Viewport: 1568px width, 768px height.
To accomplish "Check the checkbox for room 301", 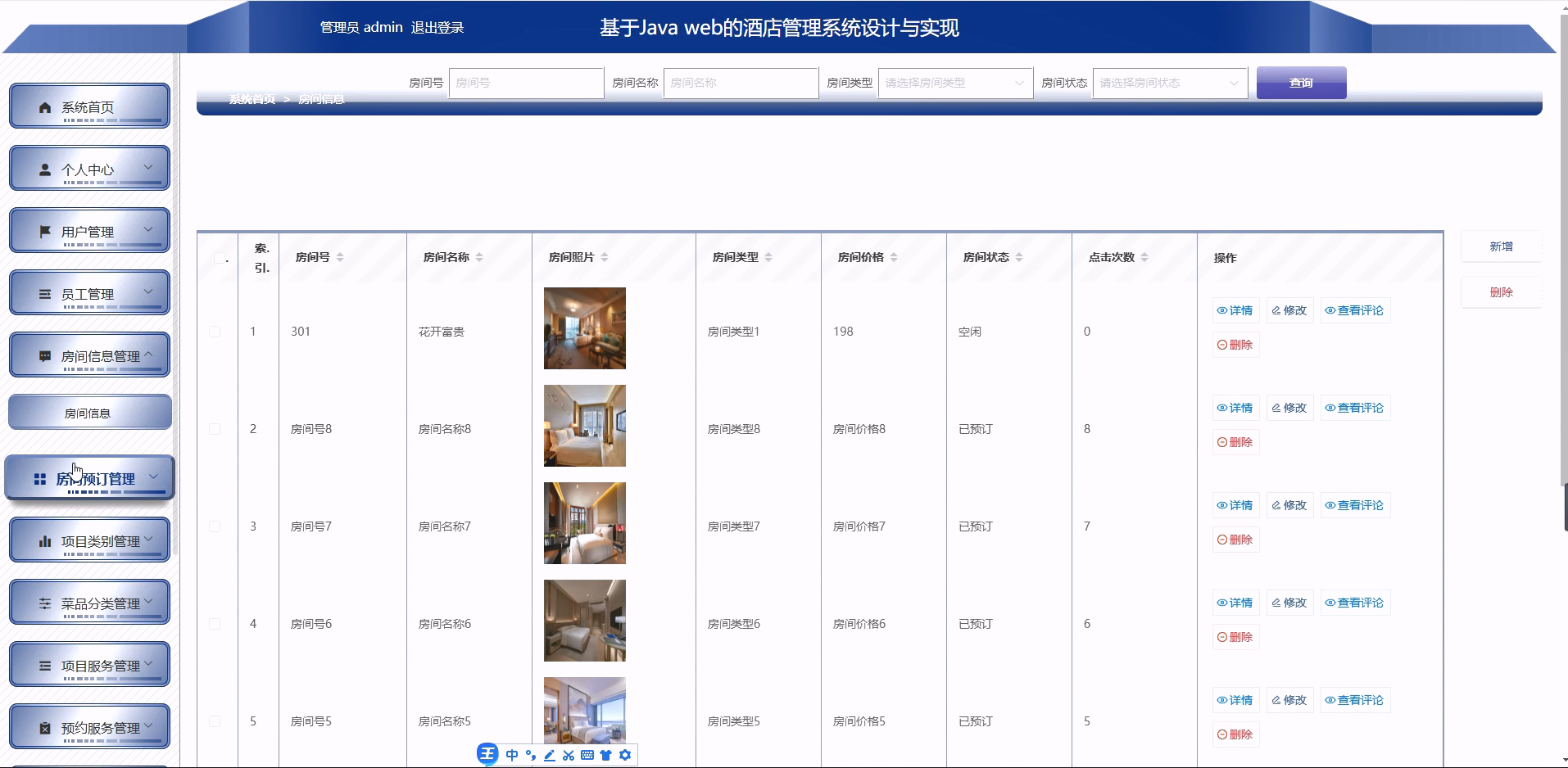I will coord(215,332).
